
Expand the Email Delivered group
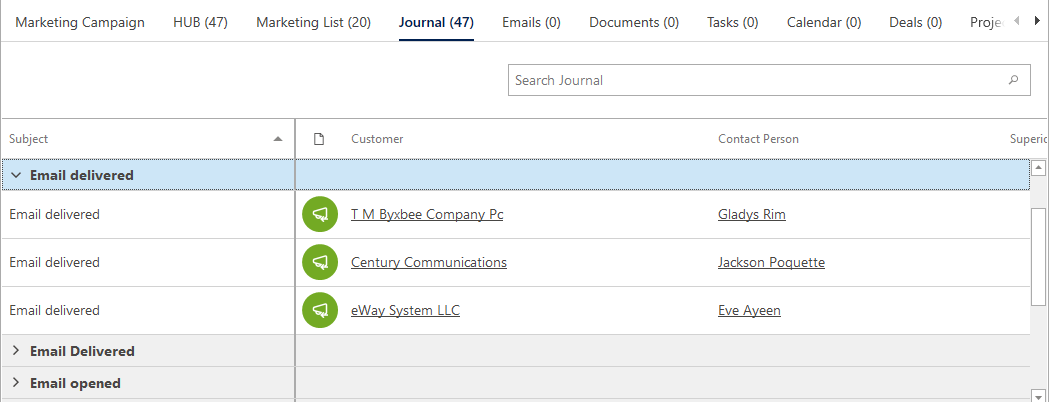pyautogui.click(x=16, y=351)
